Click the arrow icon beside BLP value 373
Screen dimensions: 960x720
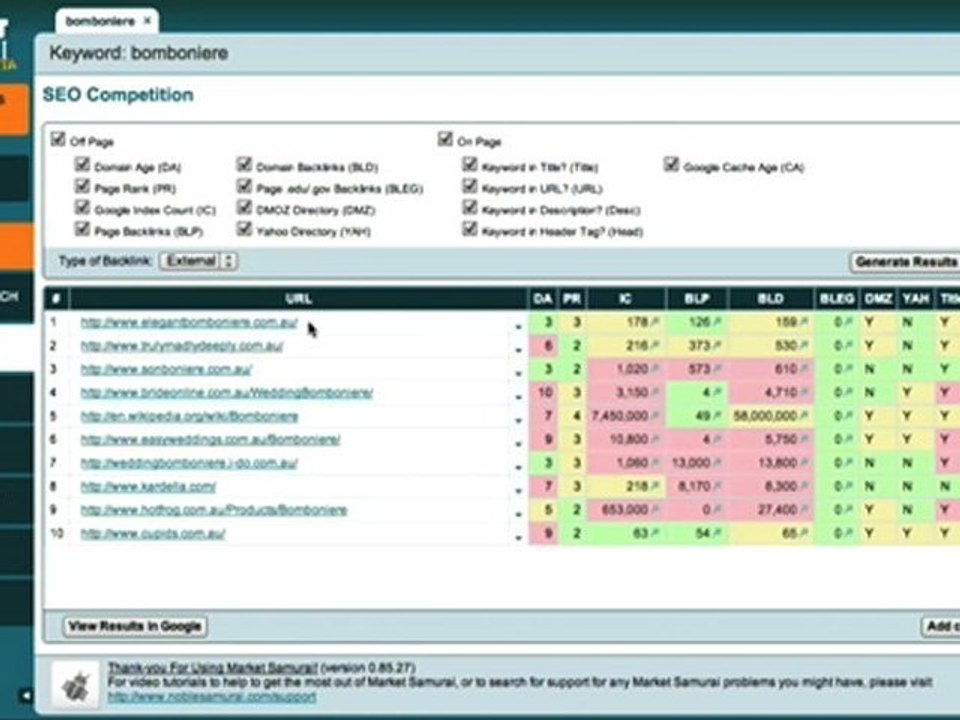point(716,346)
